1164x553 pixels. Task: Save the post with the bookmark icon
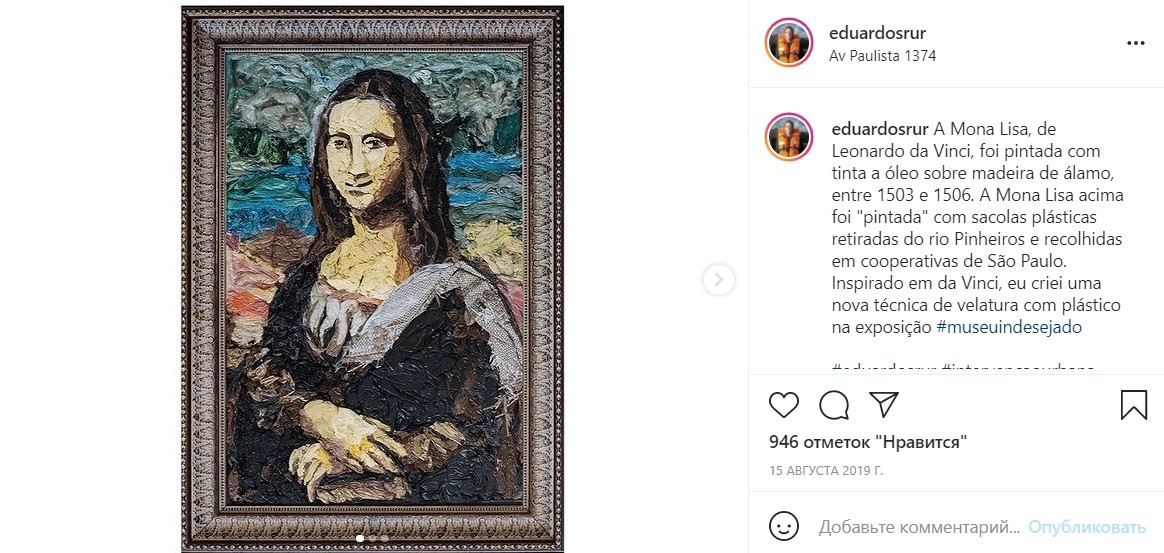(x=1133, y=405)
